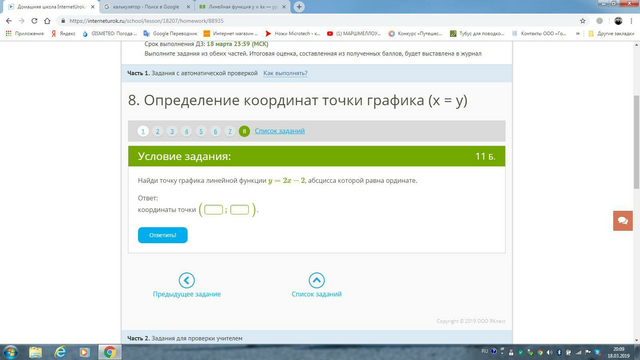Open the Ножи Microtech bookmark
The height and width of the screenshot is (360, 640).
[293, 33]
